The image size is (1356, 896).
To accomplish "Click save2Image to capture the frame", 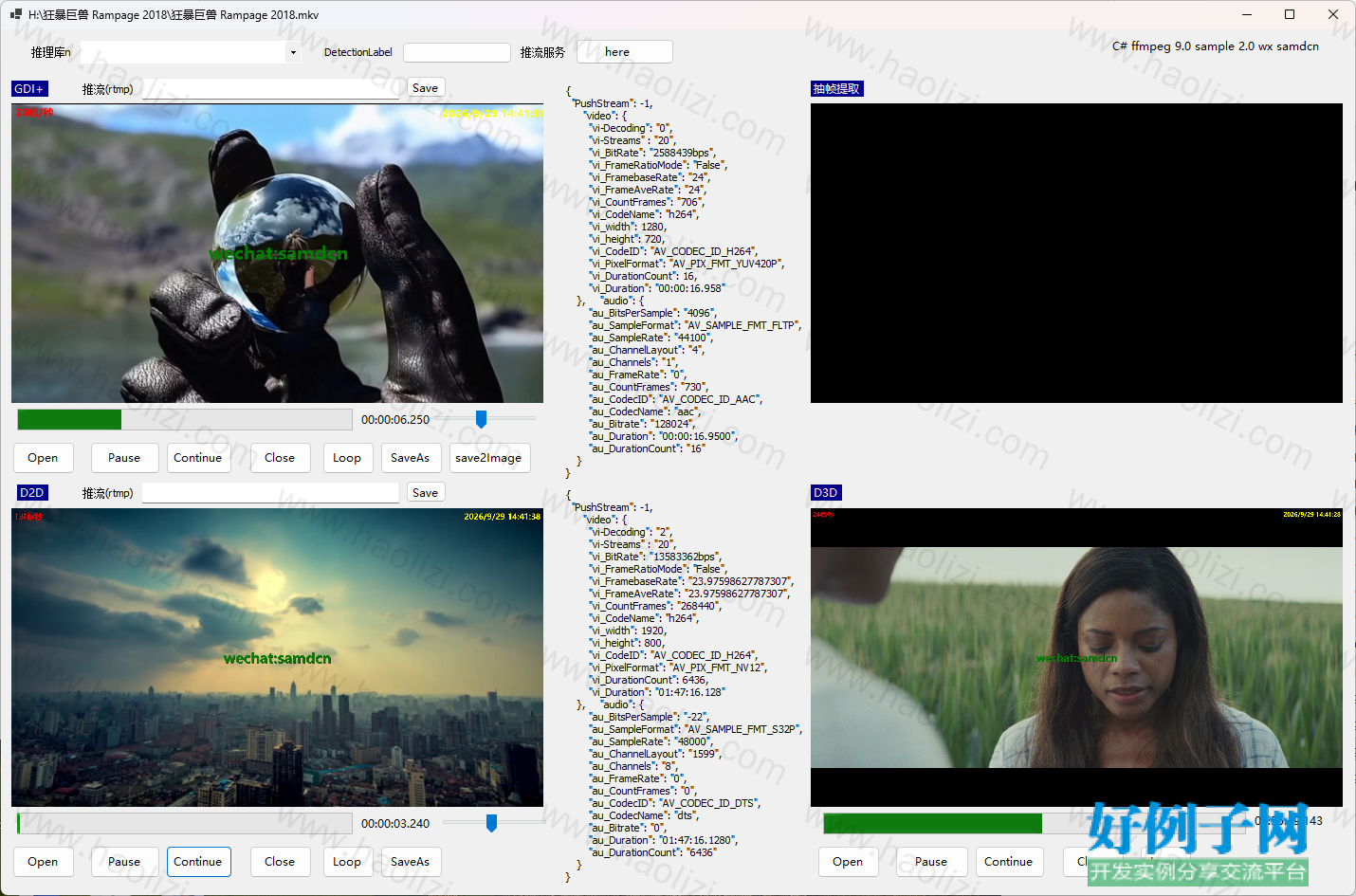I will [x=489, y=458].
